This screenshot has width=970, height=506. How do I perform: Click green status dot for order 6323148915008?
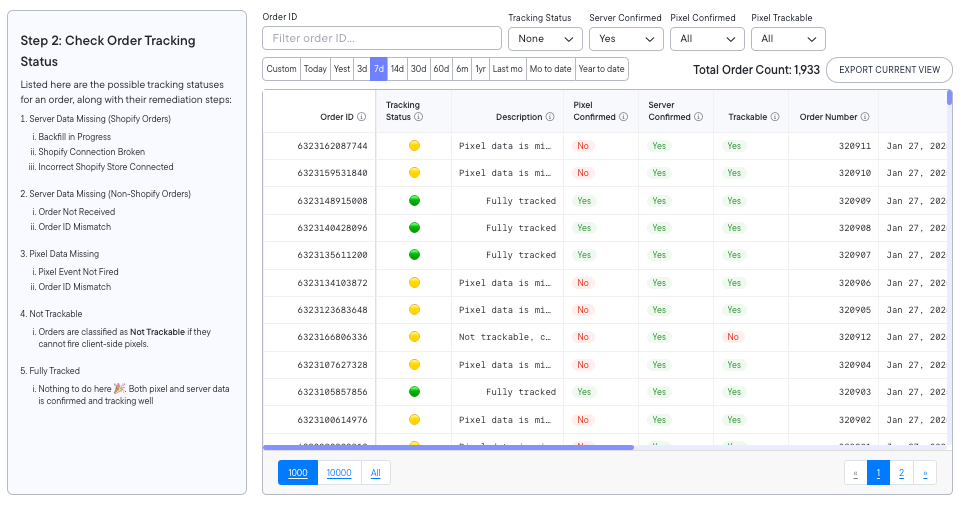(414, 200)
